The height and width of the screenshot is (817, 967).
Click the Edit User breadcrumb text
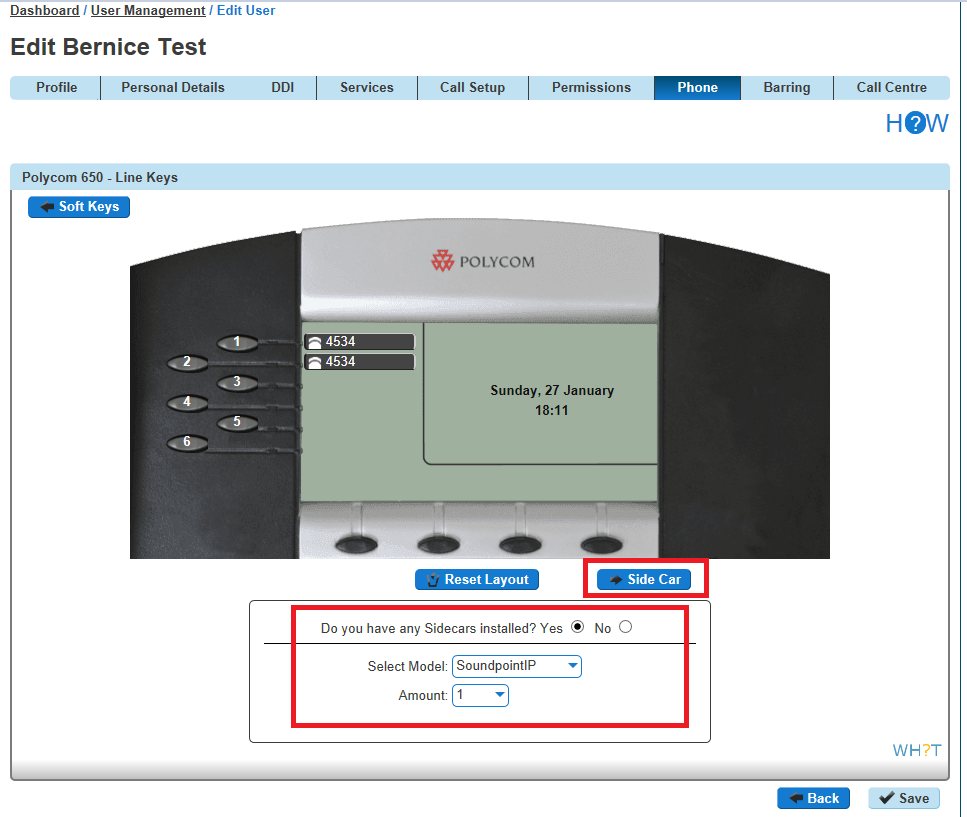point(245,10)
